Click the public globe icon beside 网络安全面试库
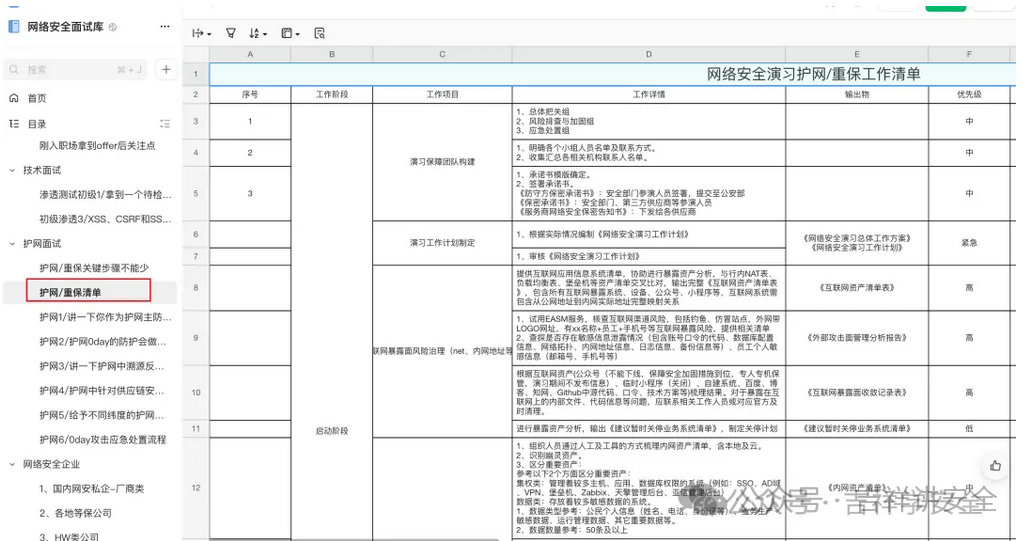 point(112,27)
